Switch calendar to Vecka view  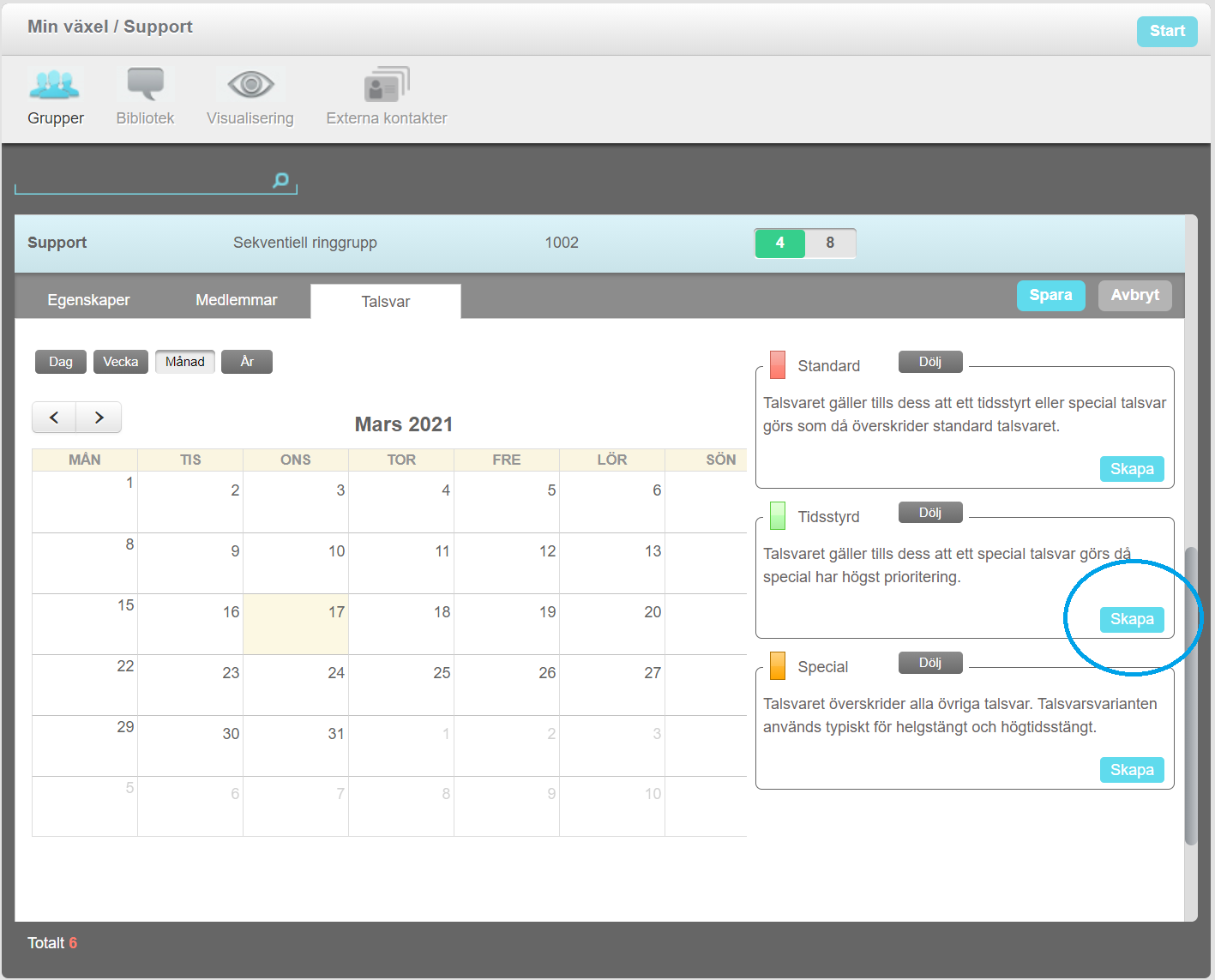point(121,362)
